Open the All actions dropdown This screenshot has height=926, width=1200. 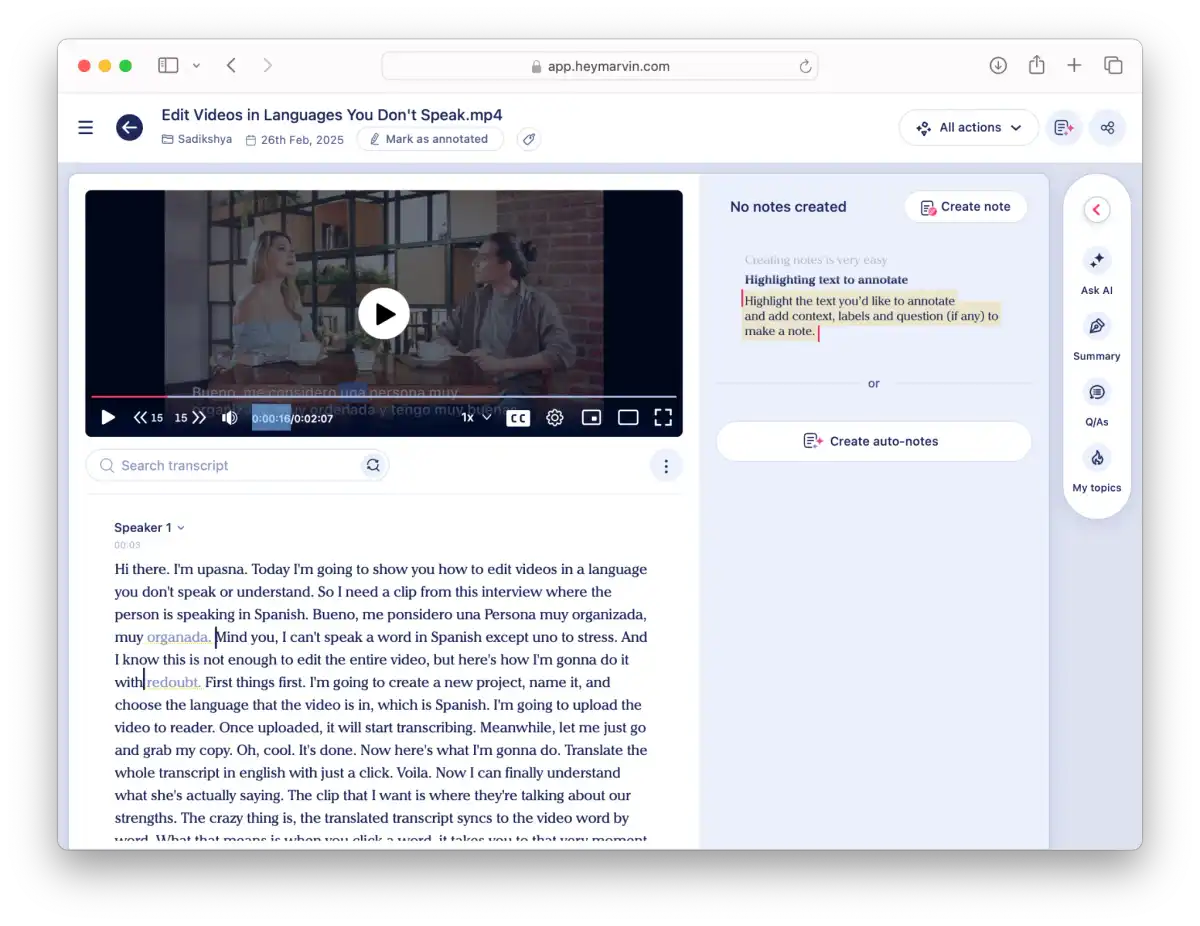pyautogui.click(x=968, y=128)
